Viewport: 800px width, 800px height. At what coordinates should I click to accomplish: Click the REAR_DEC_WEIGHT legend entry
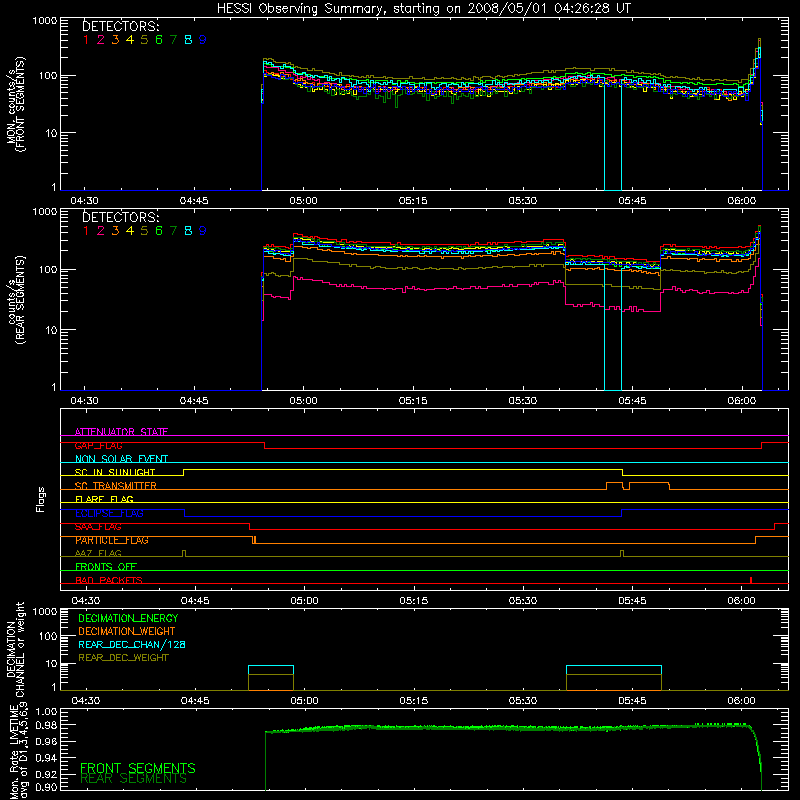click(123, 658)
